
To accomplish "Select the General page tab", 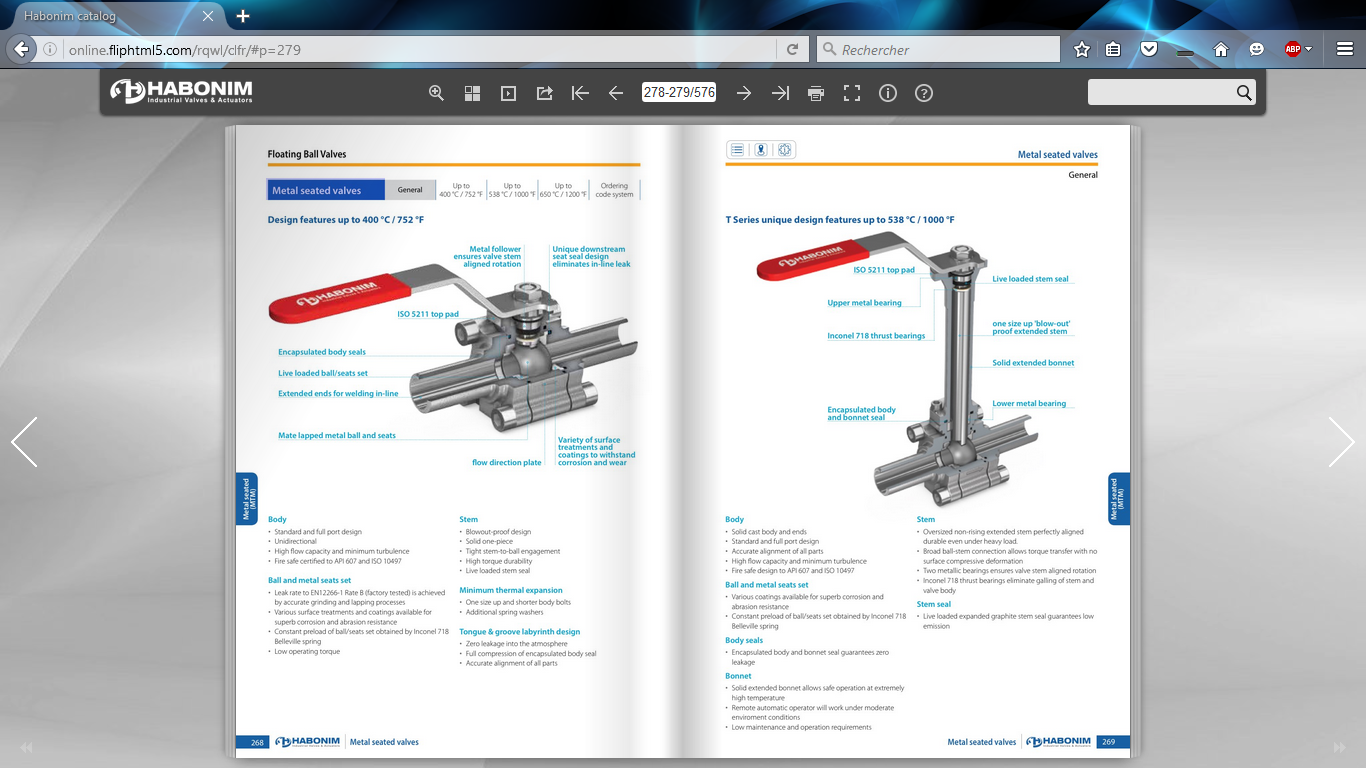I will (x=410, y=190).
